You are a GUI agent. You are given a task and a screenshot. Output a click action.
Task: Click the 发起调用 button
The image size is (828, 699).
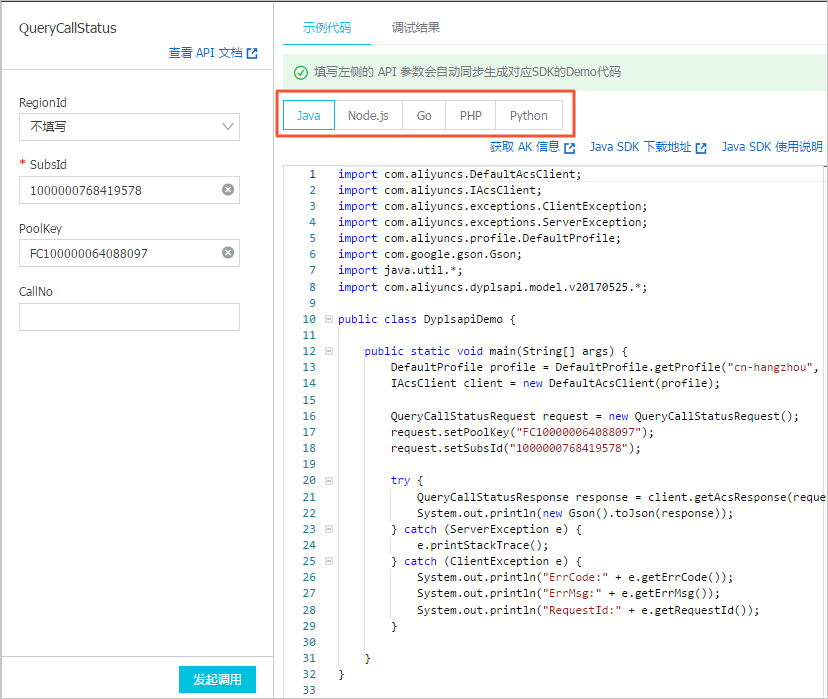[217, 679]
